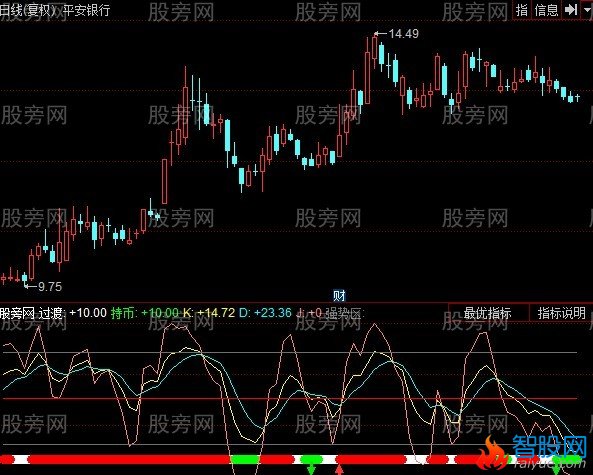Open the 最优指标 tab
This screenshot has height=475, width=593.
(x=487, y=313)
